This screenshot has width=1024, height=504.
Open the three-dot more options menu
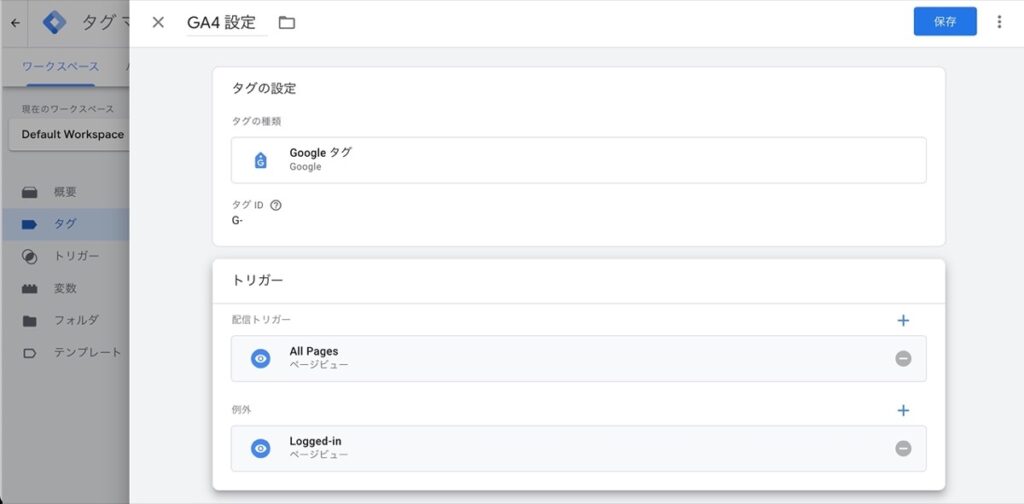tap(999, 22)
